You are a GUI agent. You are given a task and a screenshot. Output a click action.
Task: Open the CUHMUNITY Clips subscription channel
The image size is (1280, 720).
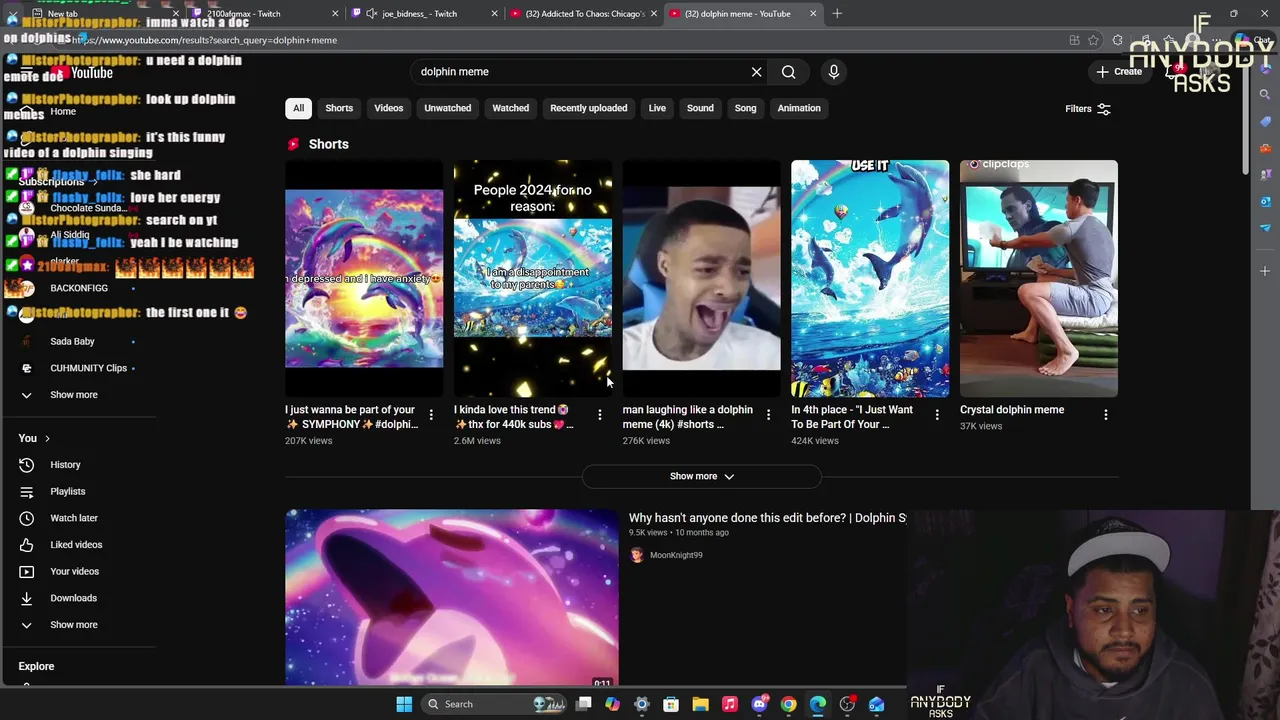[x=88, y=368]
